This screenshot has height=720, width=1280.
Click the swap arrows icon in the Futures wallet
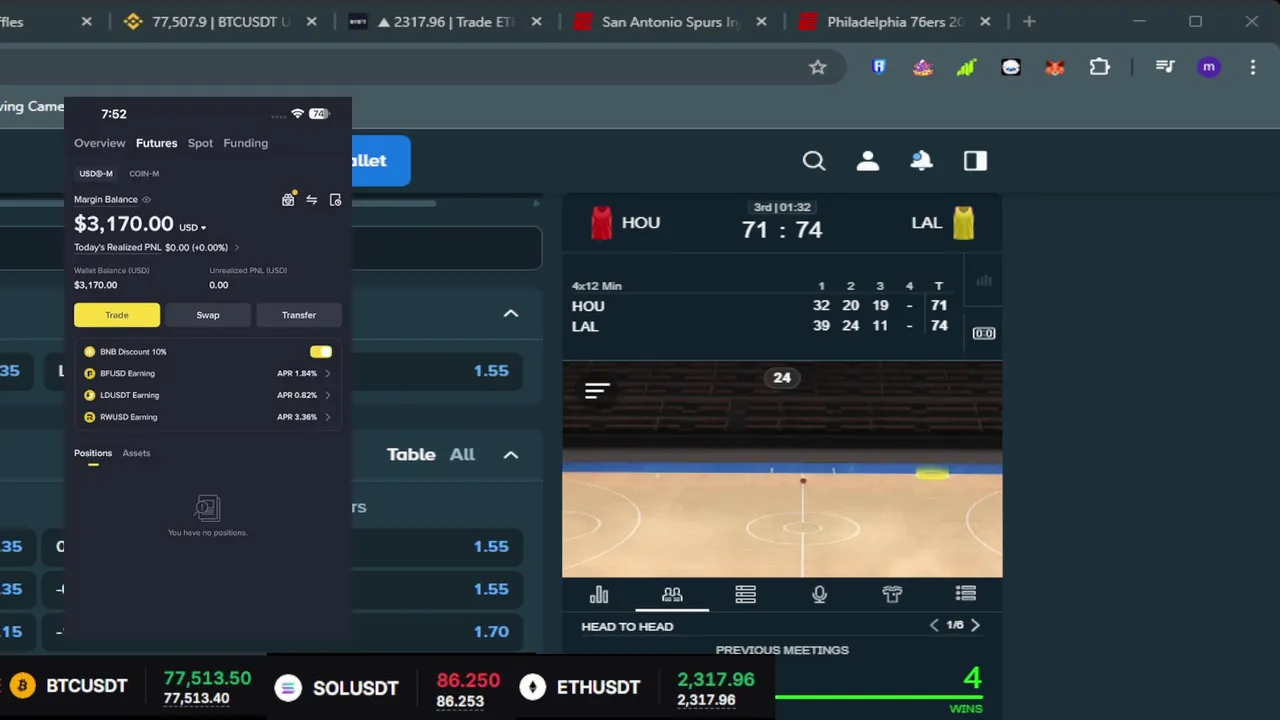(311, 200)
